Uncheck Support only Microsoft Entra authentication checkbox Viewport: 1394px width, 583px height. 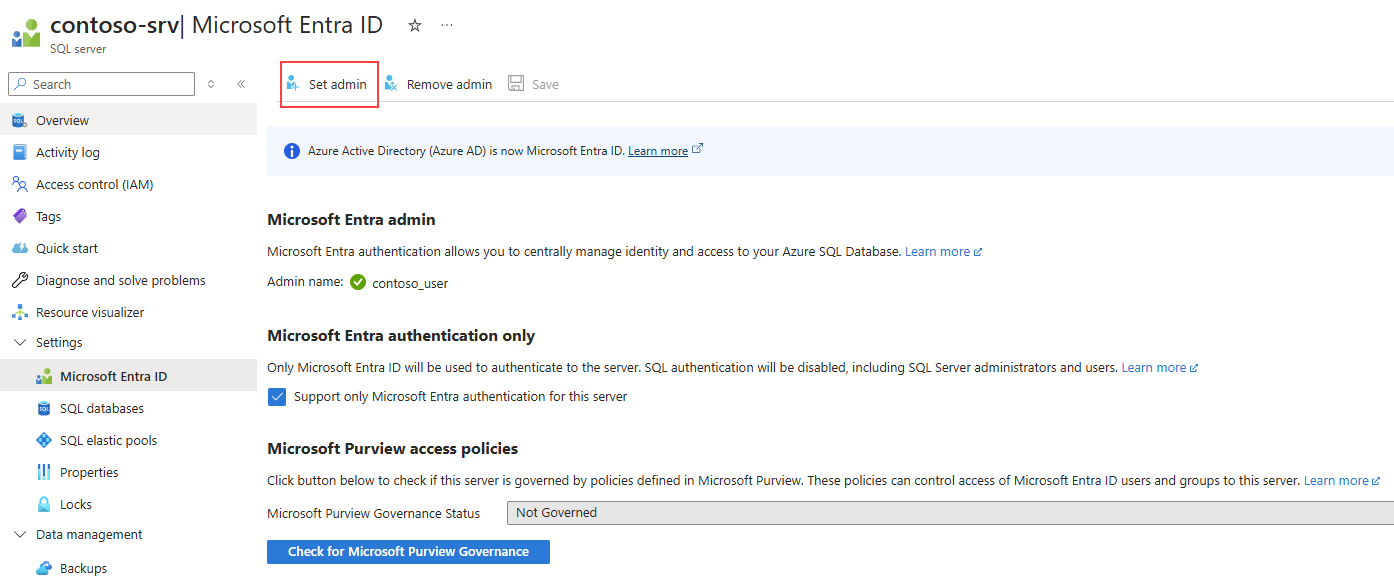coord(277,396)
